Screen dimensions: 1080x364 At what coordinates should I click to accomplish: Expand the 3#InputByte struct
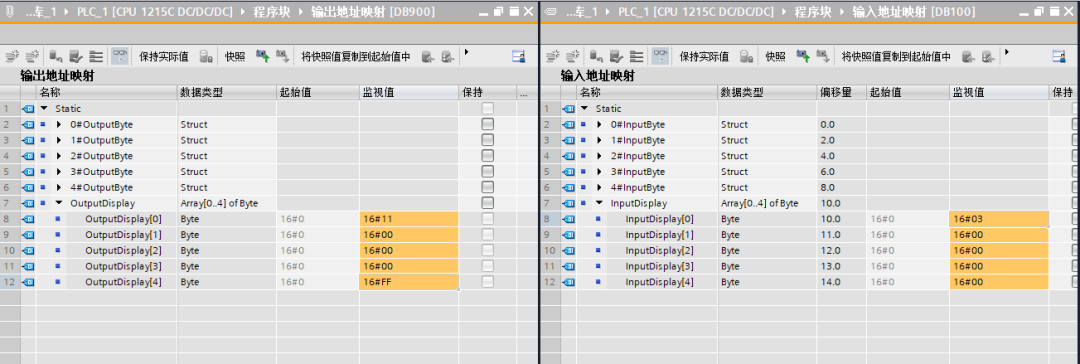pyautogui.click(x=599, y=172)
